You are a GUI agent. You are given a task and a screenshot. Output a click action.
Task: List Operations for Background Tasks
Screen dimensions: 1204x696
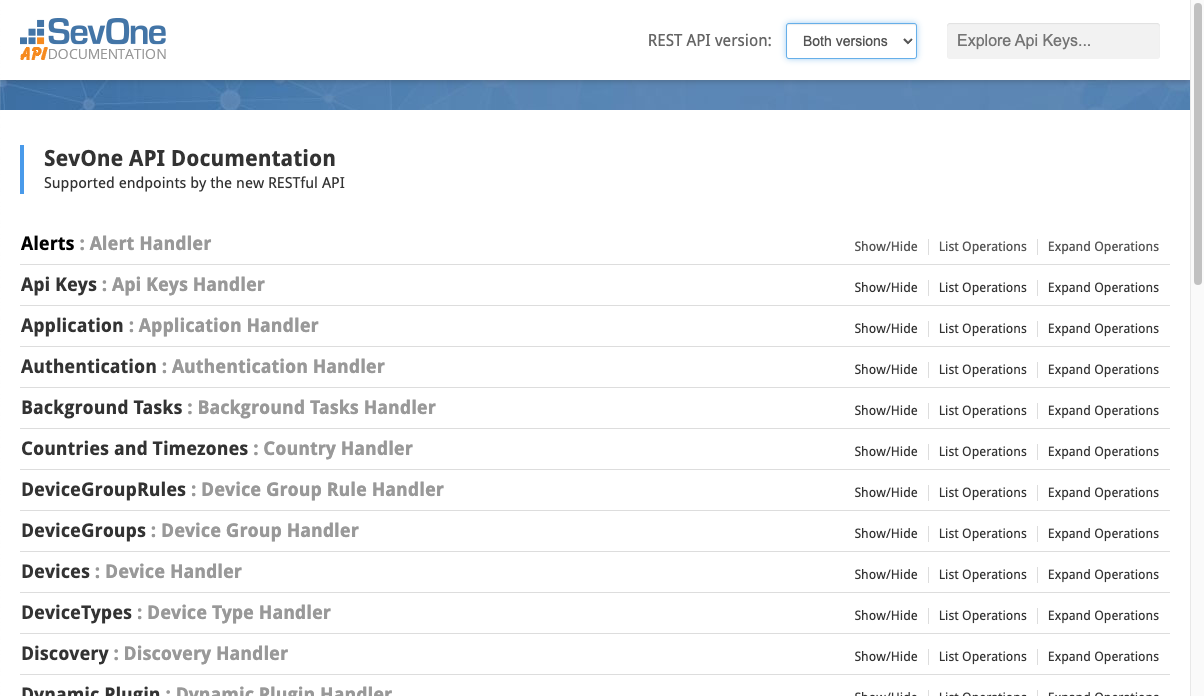click(x=983, y=410)
